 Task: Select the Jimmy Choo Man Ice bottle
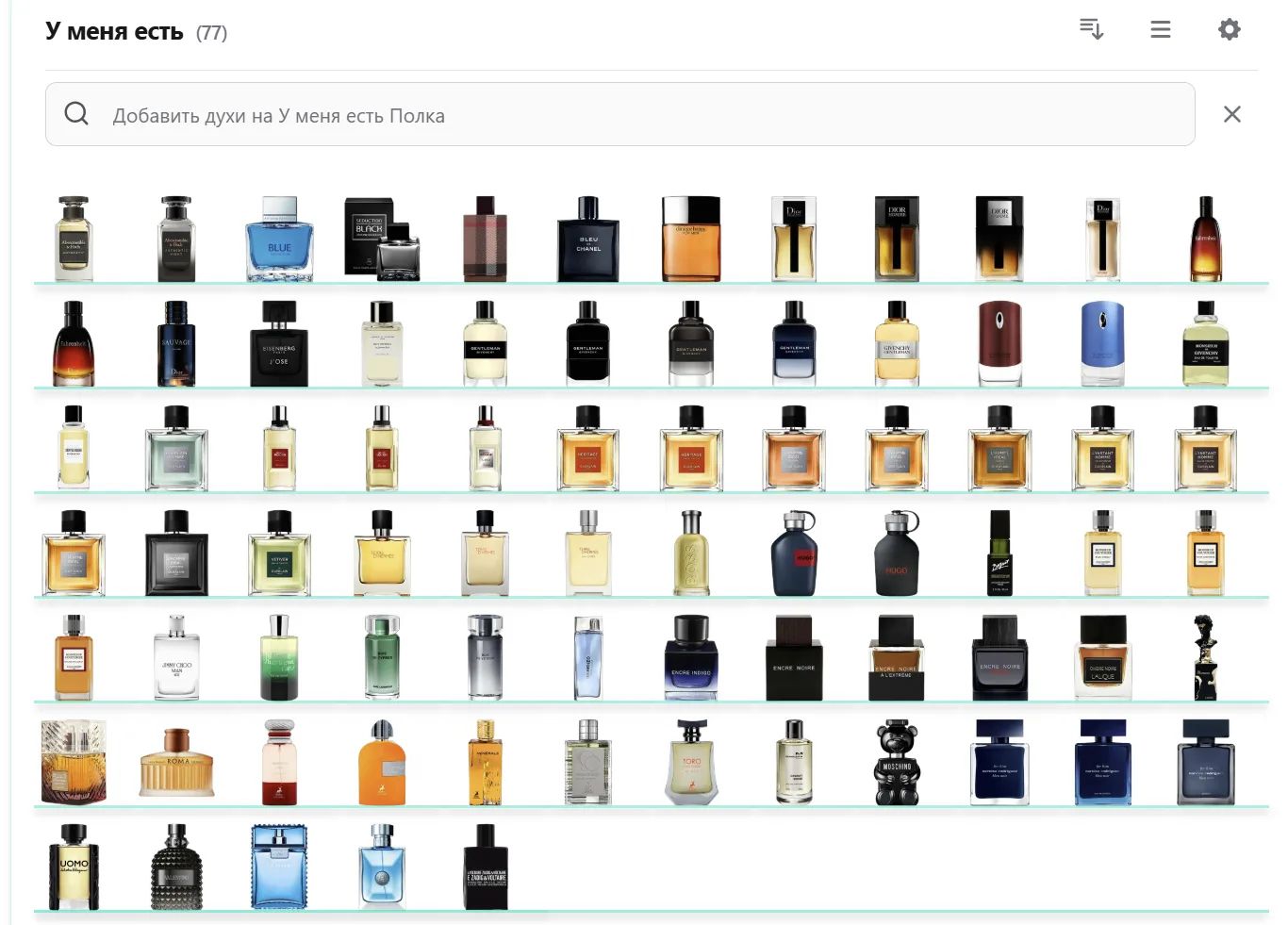coord(176,657)
